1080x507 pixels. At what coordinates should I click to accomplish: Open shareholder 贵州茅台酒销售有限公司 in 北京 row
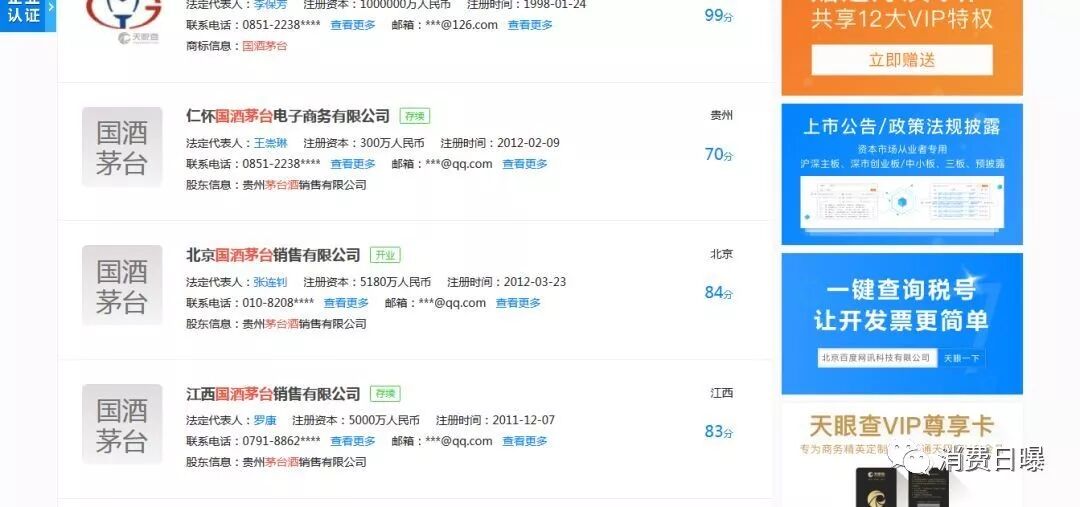[x=304, y=324]
